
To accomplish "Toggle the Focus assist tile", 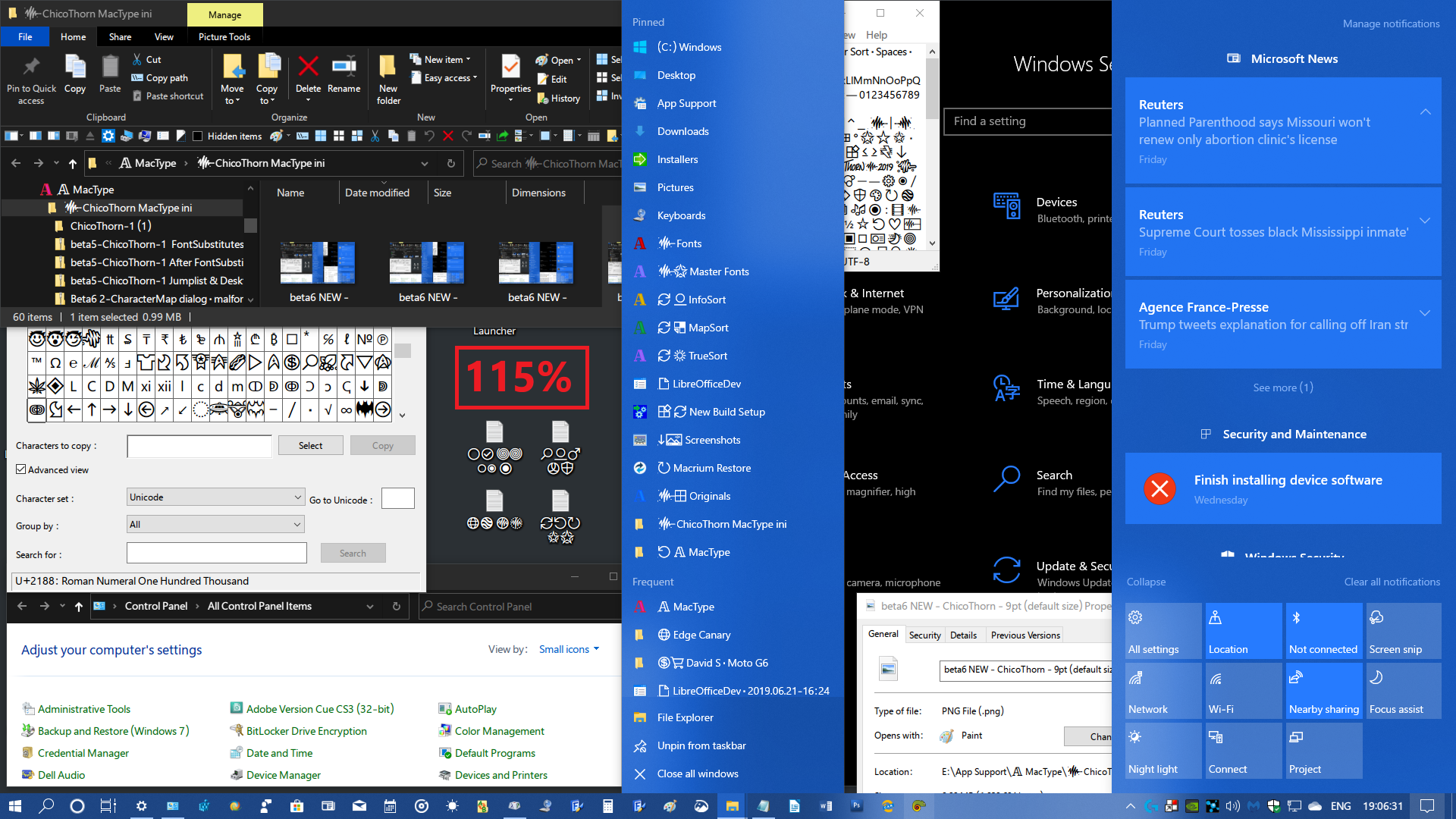I will click(1403, 691).
